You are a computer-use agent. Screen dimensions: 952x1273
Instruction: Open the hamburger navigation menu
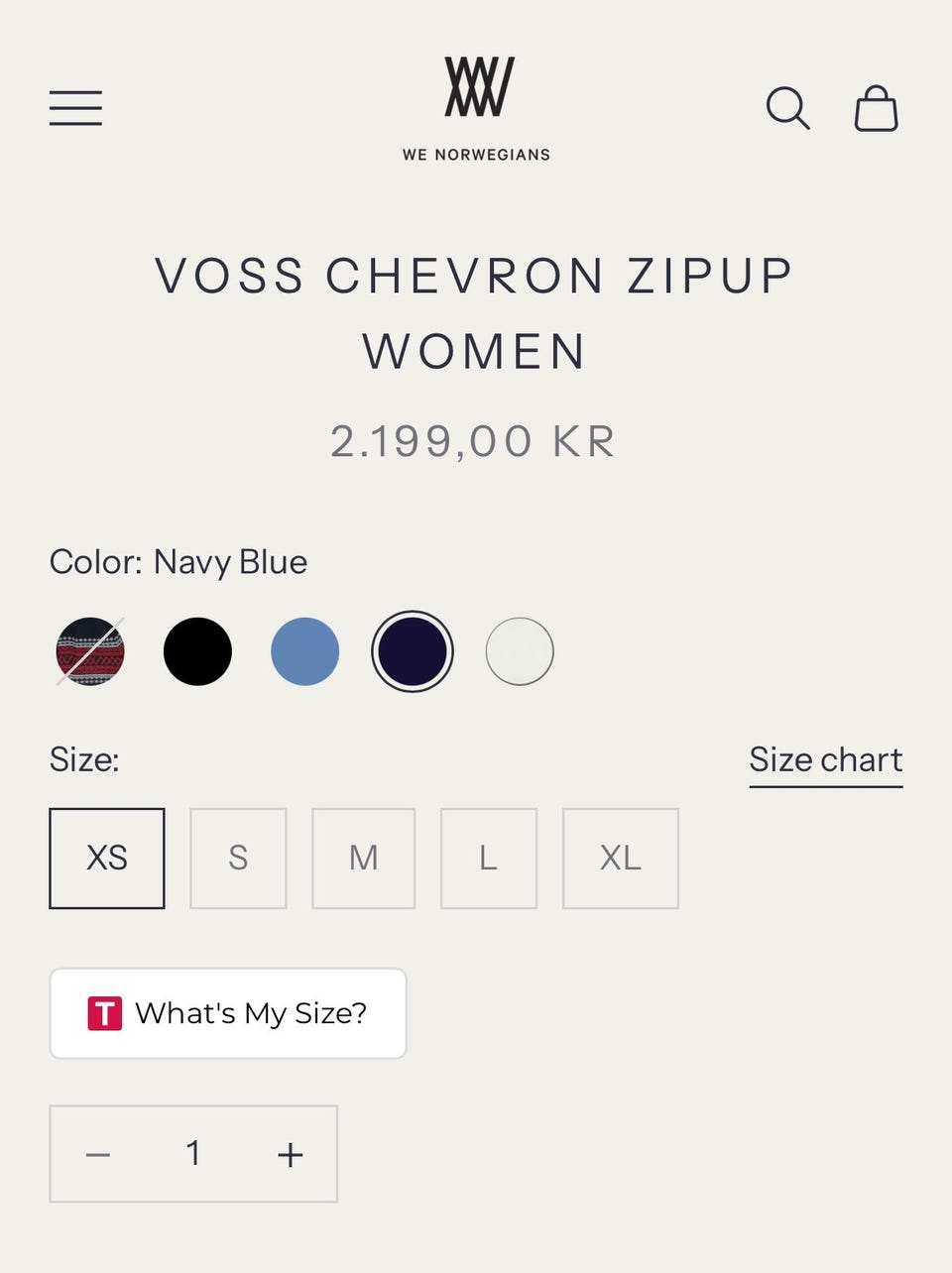(75, 108)
